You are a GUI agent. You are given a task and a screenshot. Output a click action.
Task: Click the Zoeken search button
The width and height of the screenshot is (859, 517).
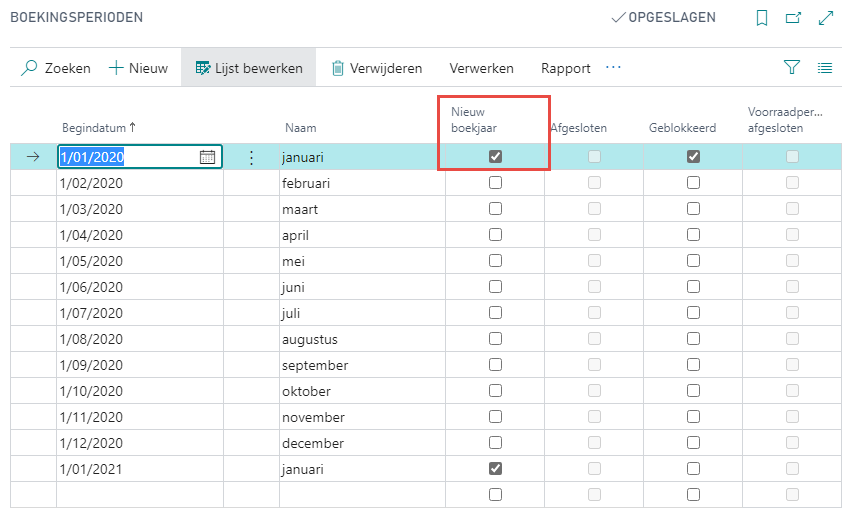(56, 68)
